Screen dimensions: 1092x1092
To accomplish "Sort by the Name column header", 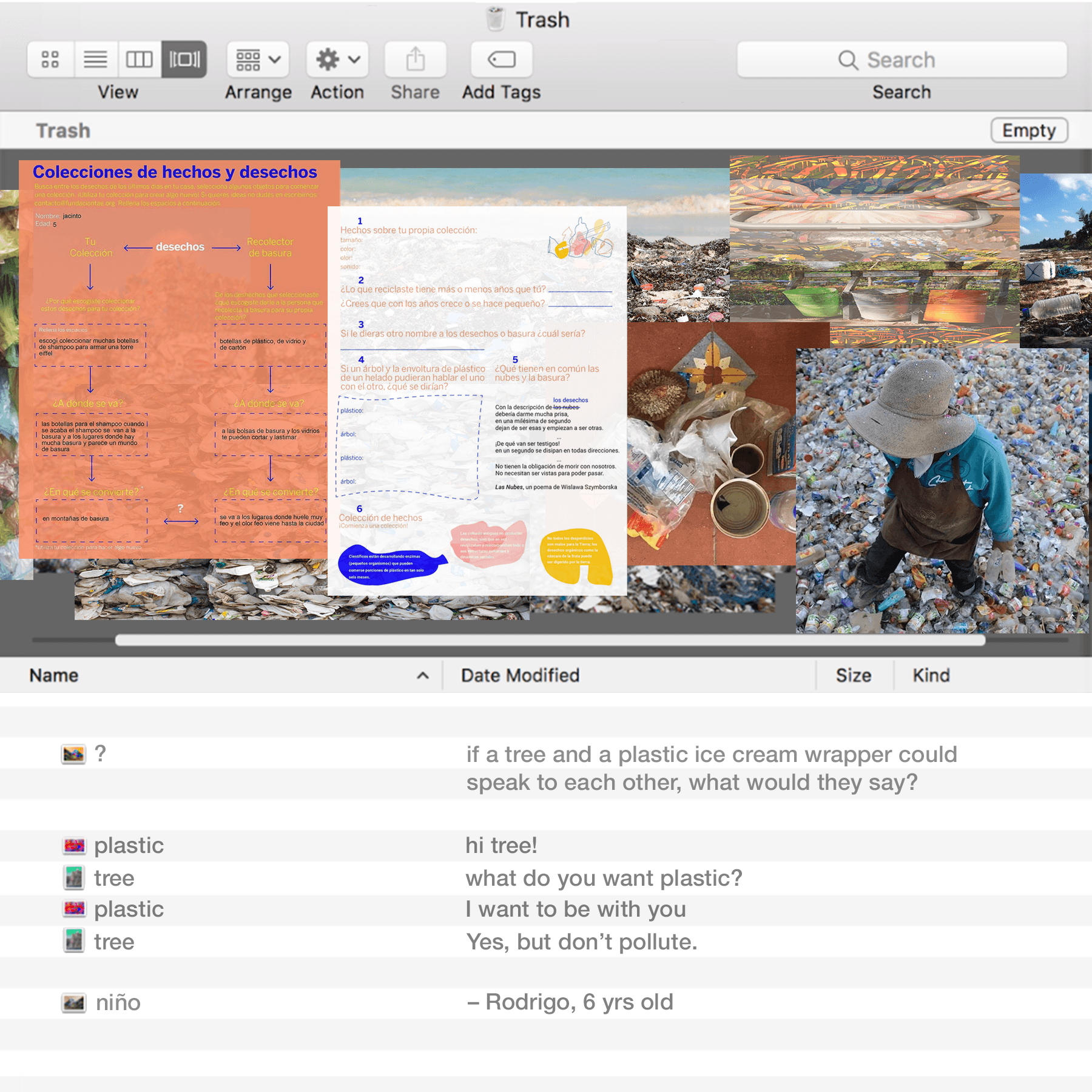I will tap(54, 675).
